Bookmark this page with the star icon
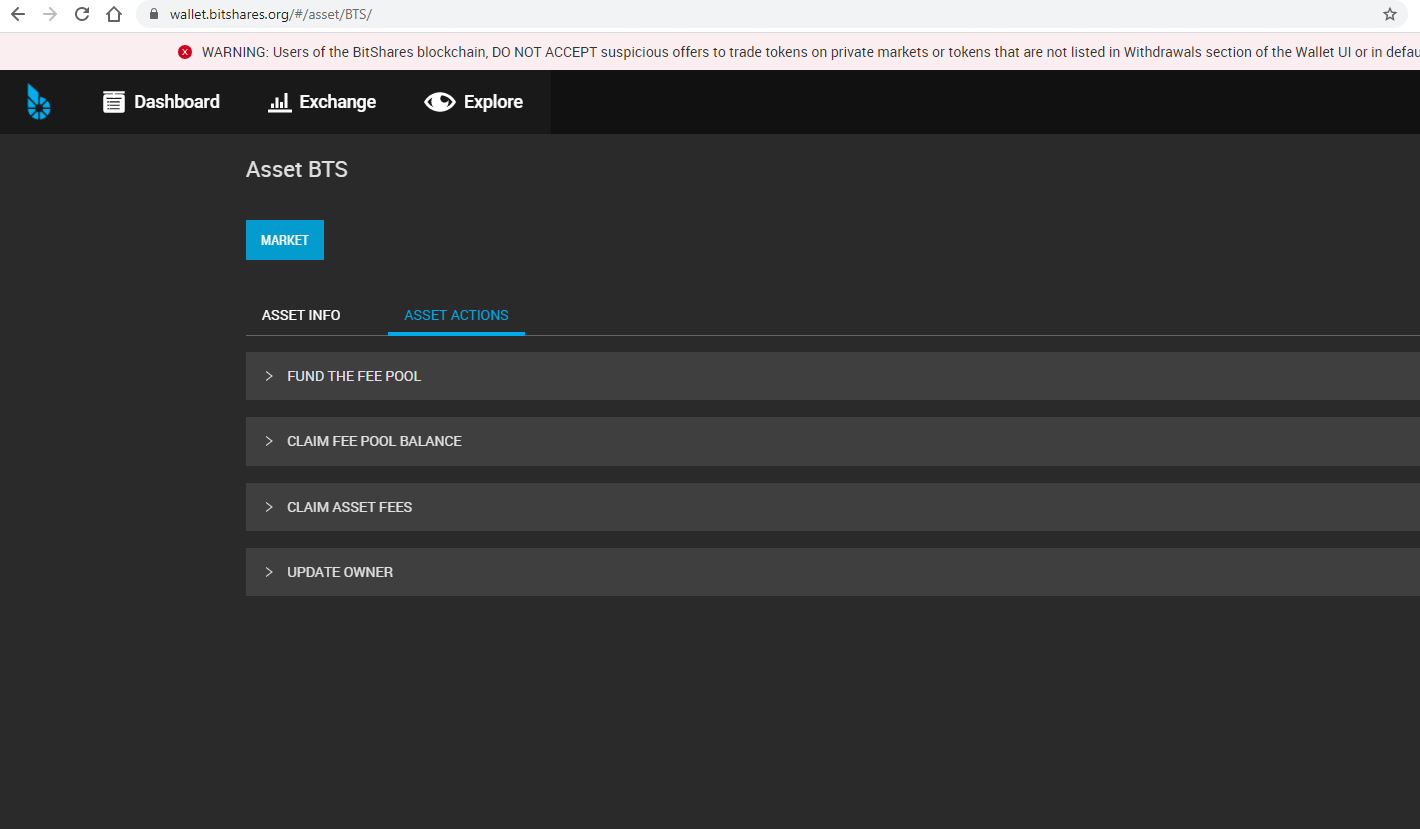The width and height of the screenshot is (1420, 829). click(1390, 14)
